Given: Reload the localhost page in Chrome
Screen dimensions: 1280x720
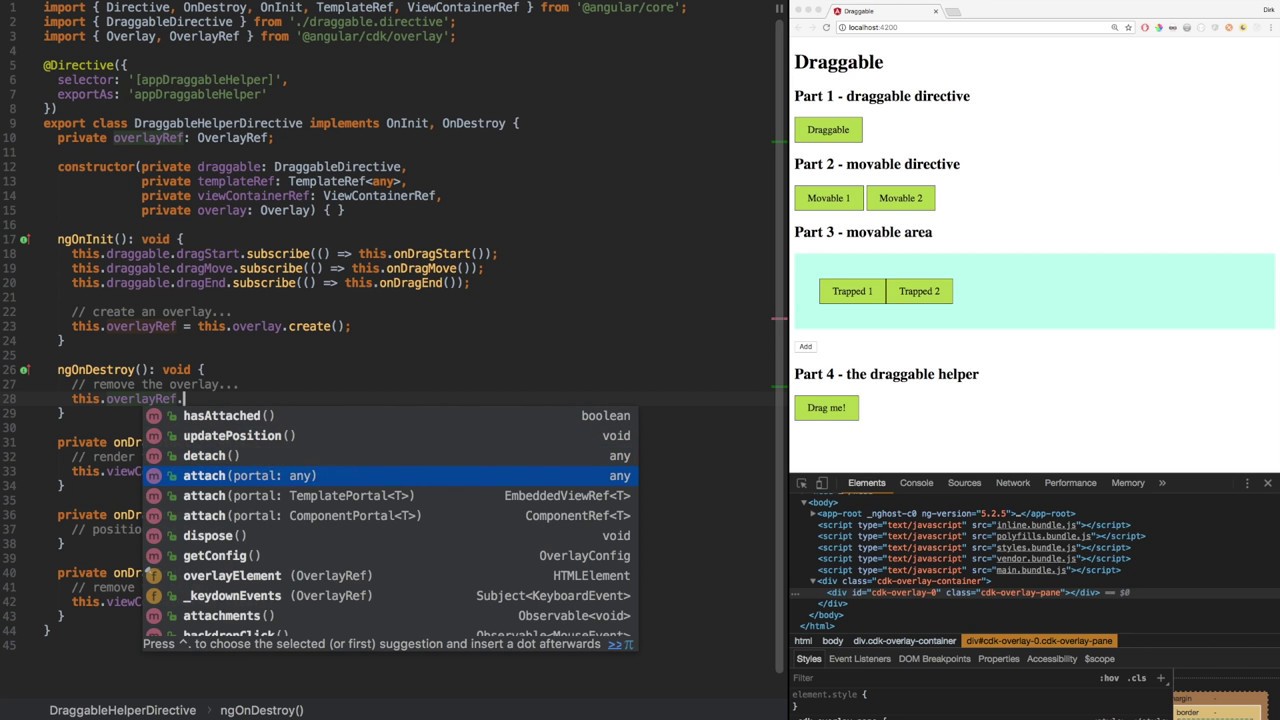Looking at the screenshot, I should pyautogui.click(x=826, y=27).
